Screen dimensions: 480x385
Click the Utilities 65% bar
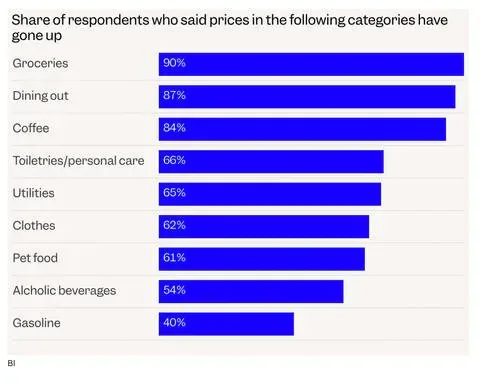[270, 194]
